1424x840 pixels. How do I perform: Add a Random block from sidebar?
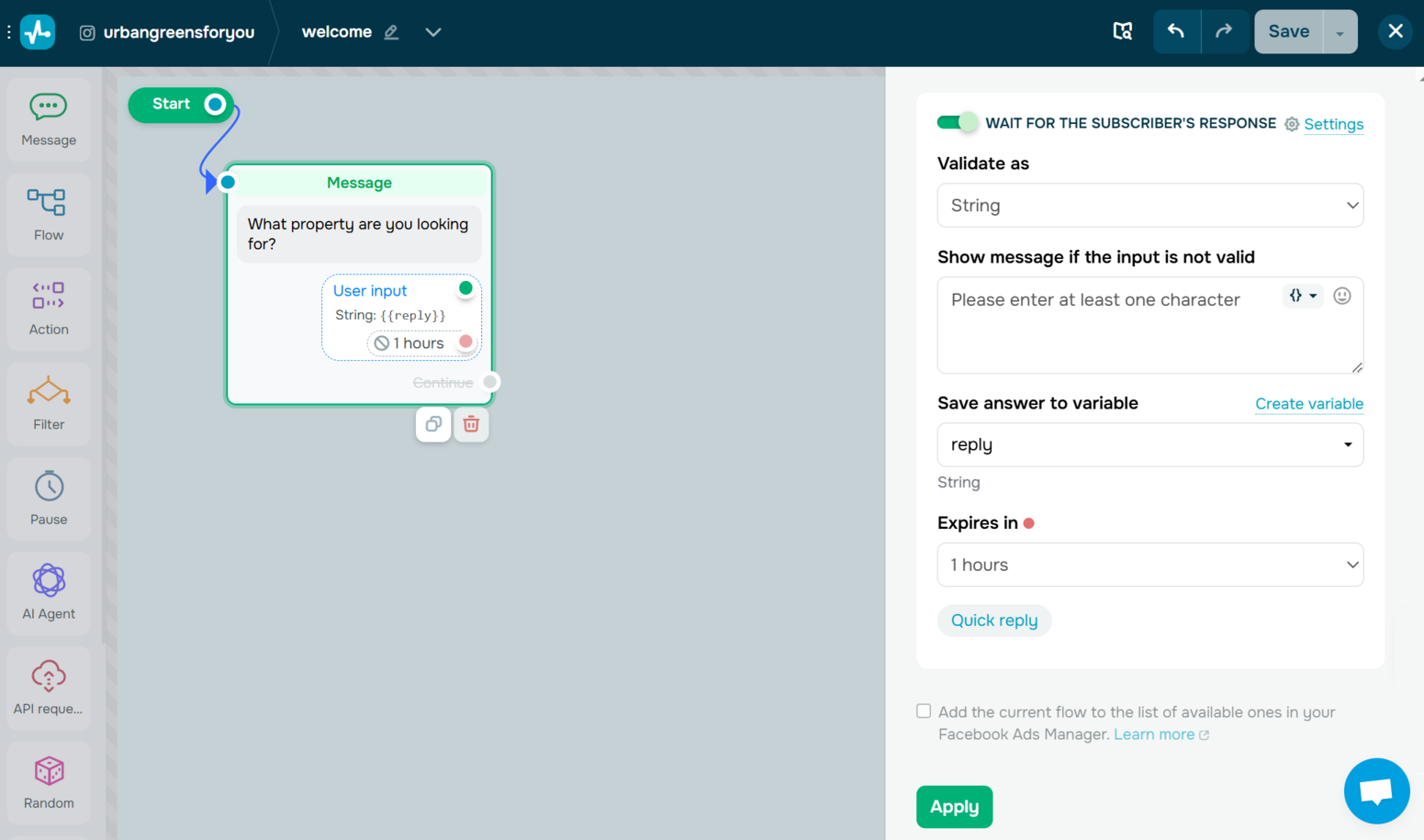48,782
